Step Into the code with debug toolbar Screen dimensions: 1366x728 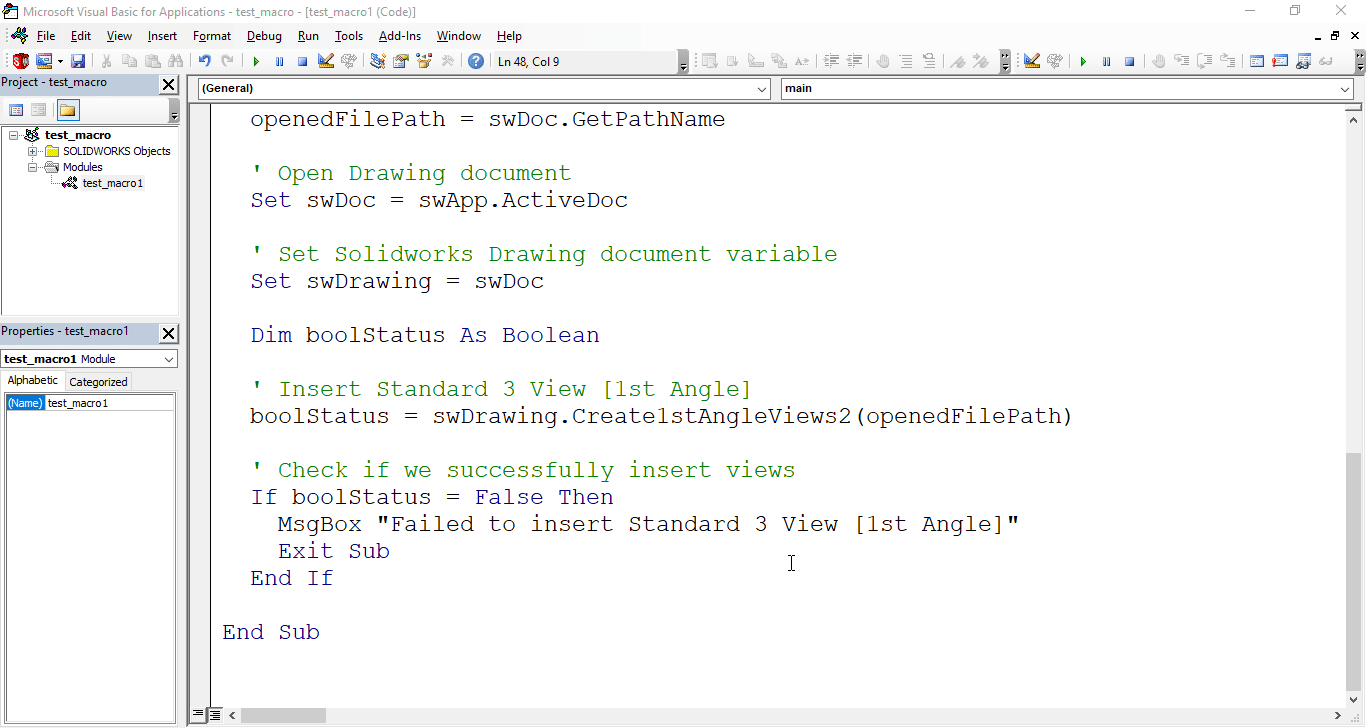click(1180, 60)
